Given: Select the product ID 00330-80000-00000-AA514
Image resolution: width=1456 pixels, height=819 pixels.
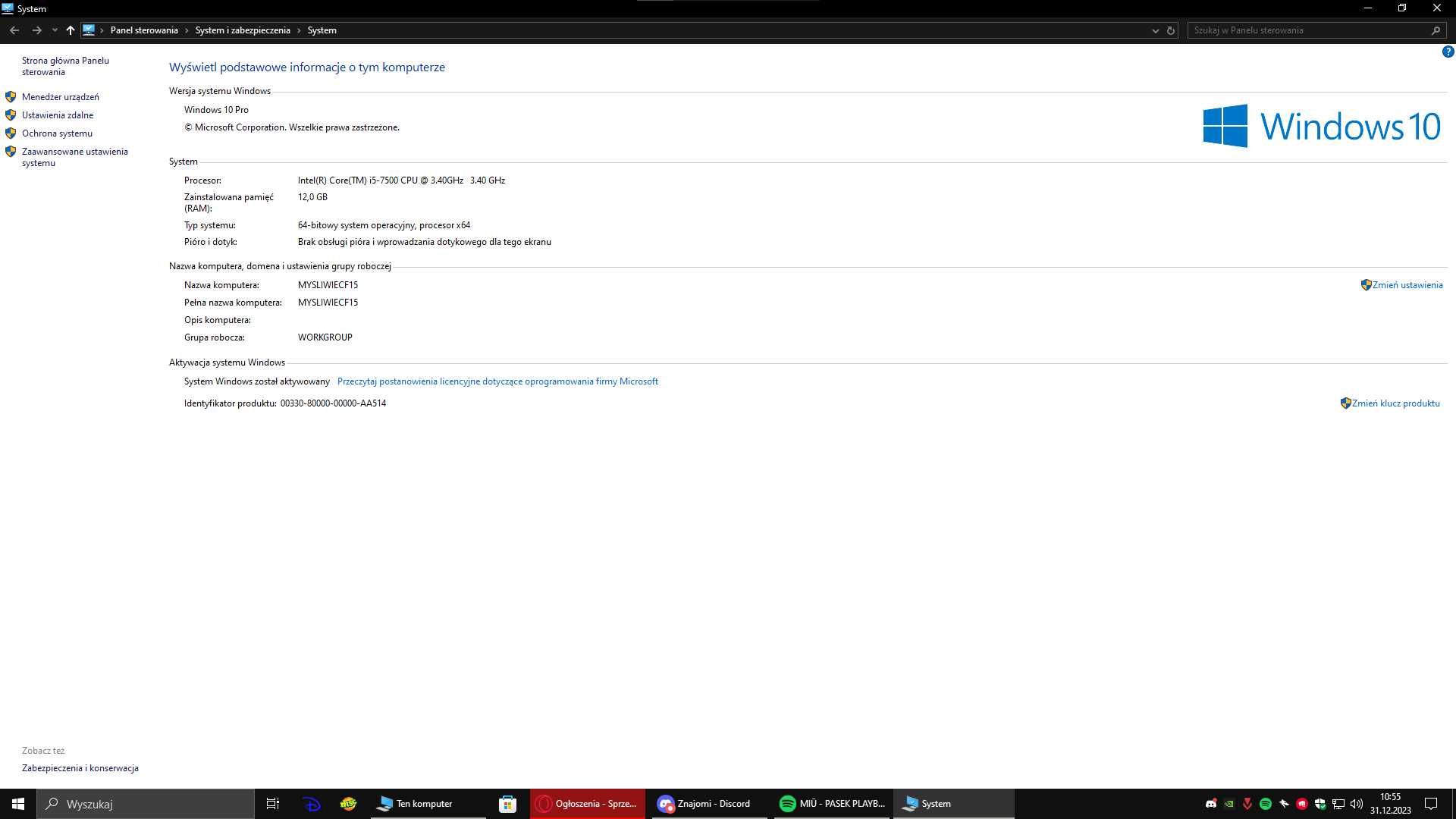Looking at the screenshot, I should (x=333, y=403).
